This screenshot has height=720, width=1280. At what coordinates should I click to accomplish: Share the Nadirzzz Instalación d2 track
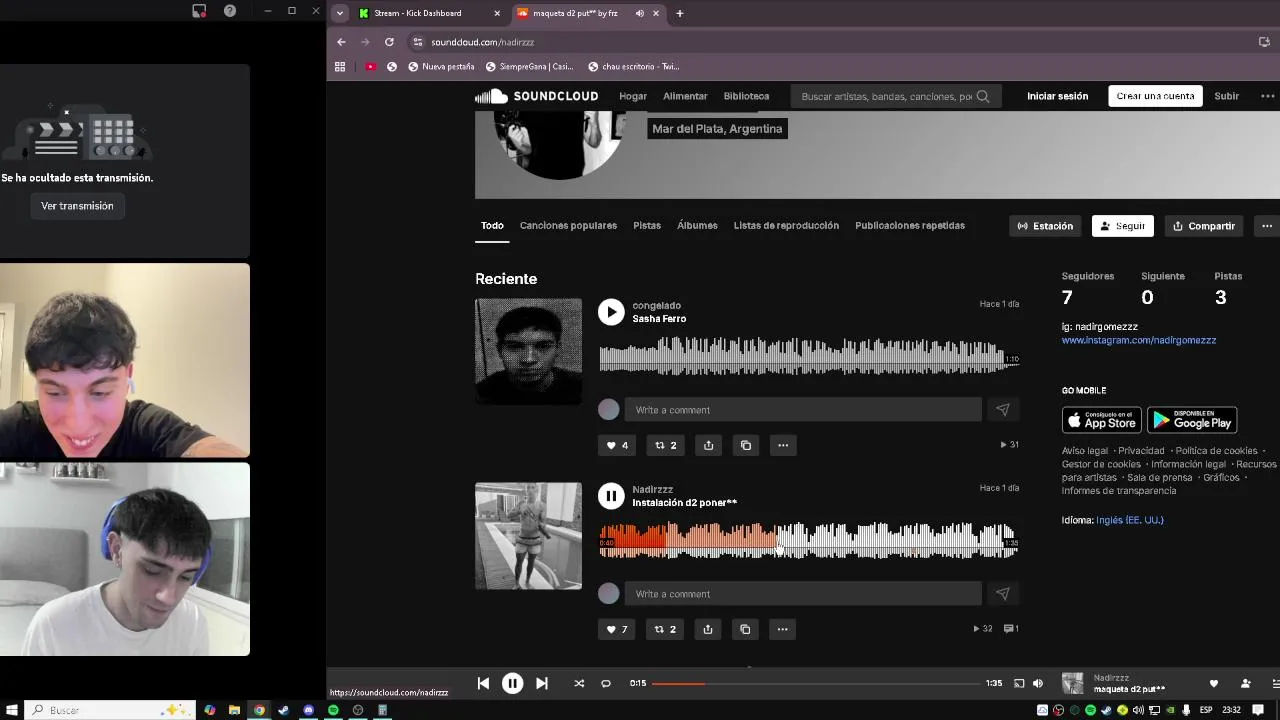pos(708,629)
